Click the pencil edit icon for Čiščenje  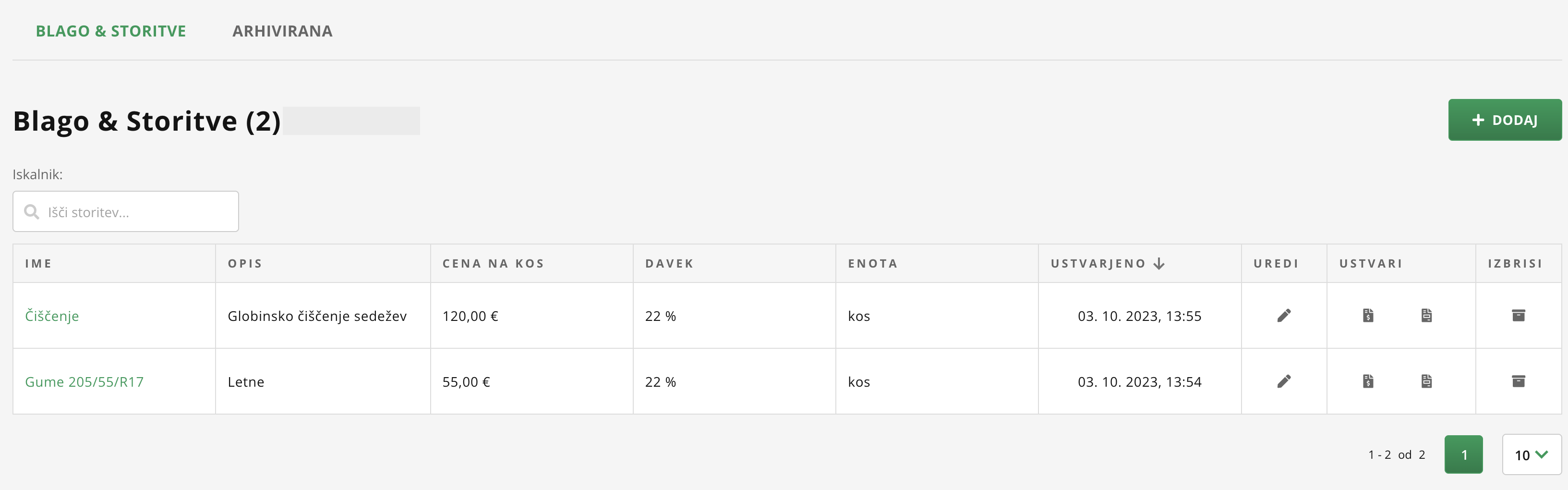click(x=1284, y=315)
